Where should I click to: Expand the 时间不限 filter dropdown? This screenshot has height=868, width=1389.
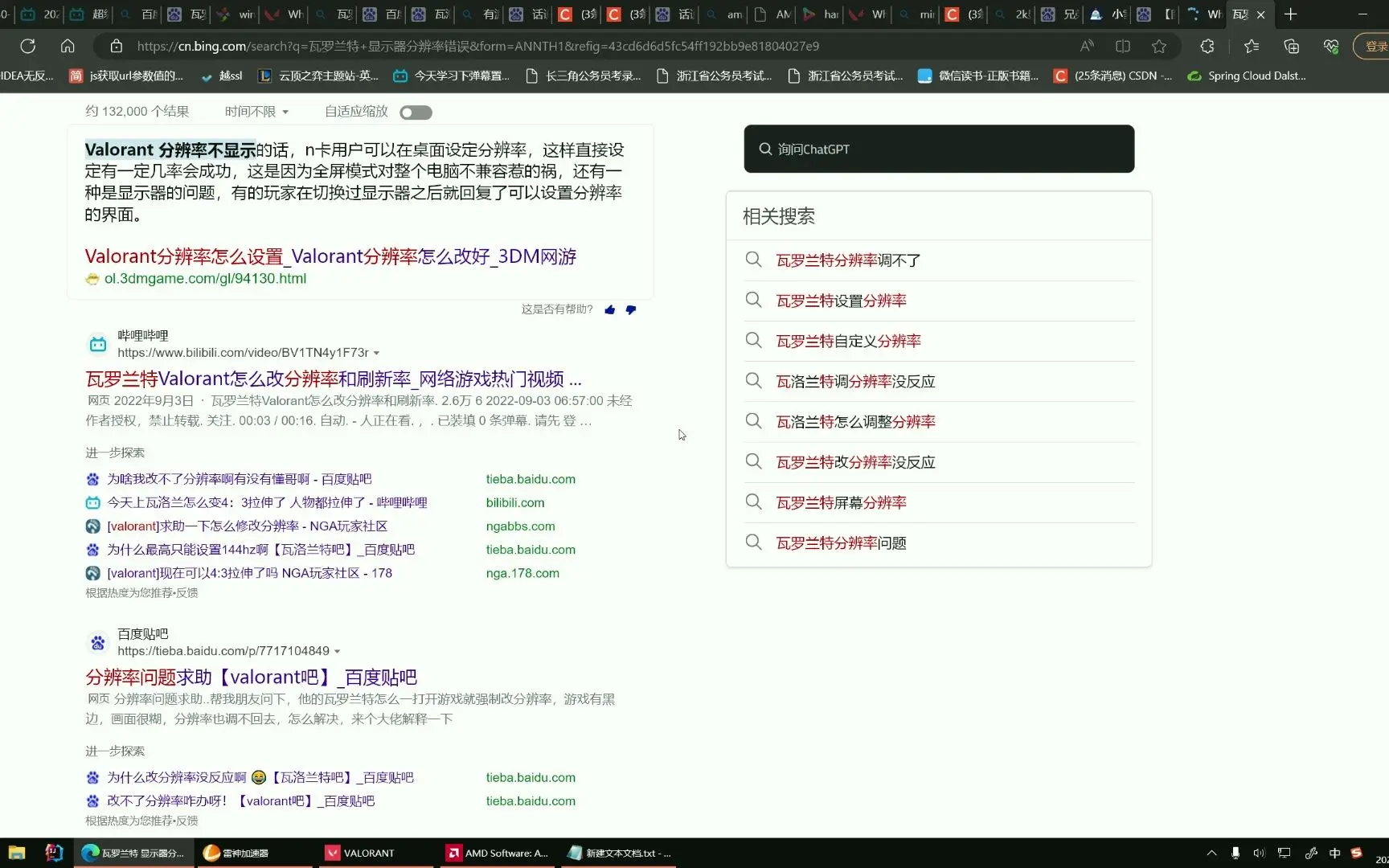tap(256, 112)
